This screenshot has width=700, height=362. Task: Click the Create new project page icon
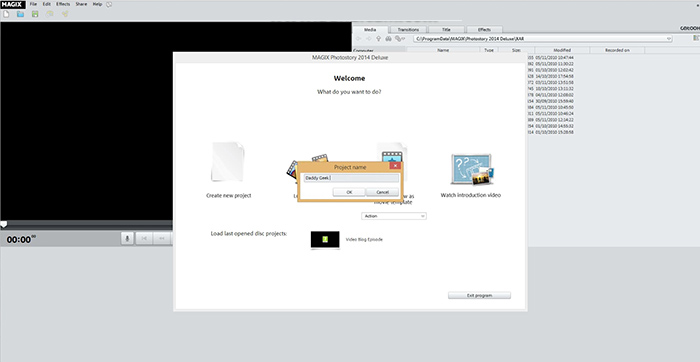(228, 162)
